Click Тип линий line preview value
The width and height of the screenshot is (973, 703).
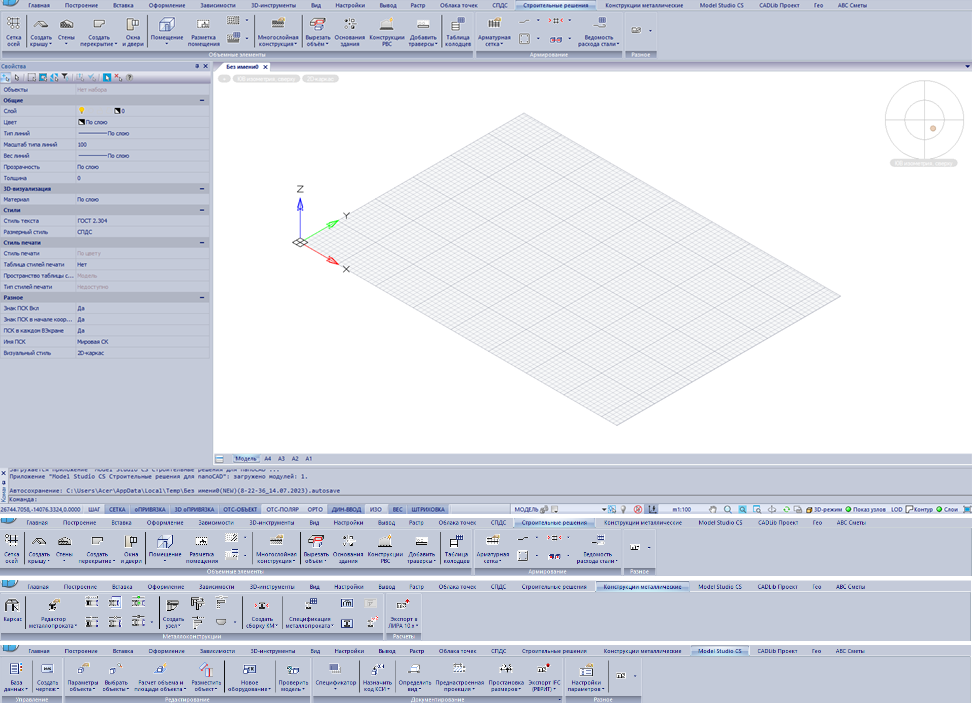103,133
